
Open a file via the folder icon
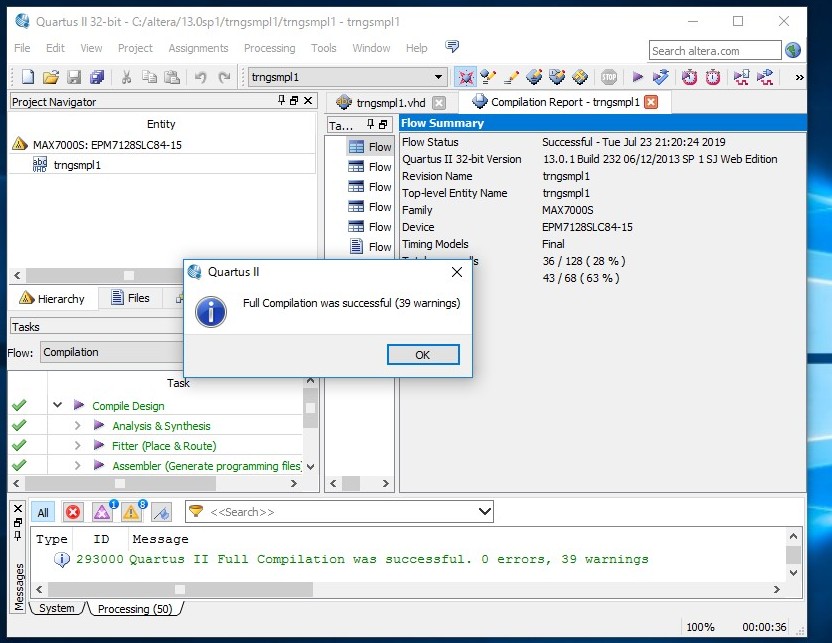point(51,77)
